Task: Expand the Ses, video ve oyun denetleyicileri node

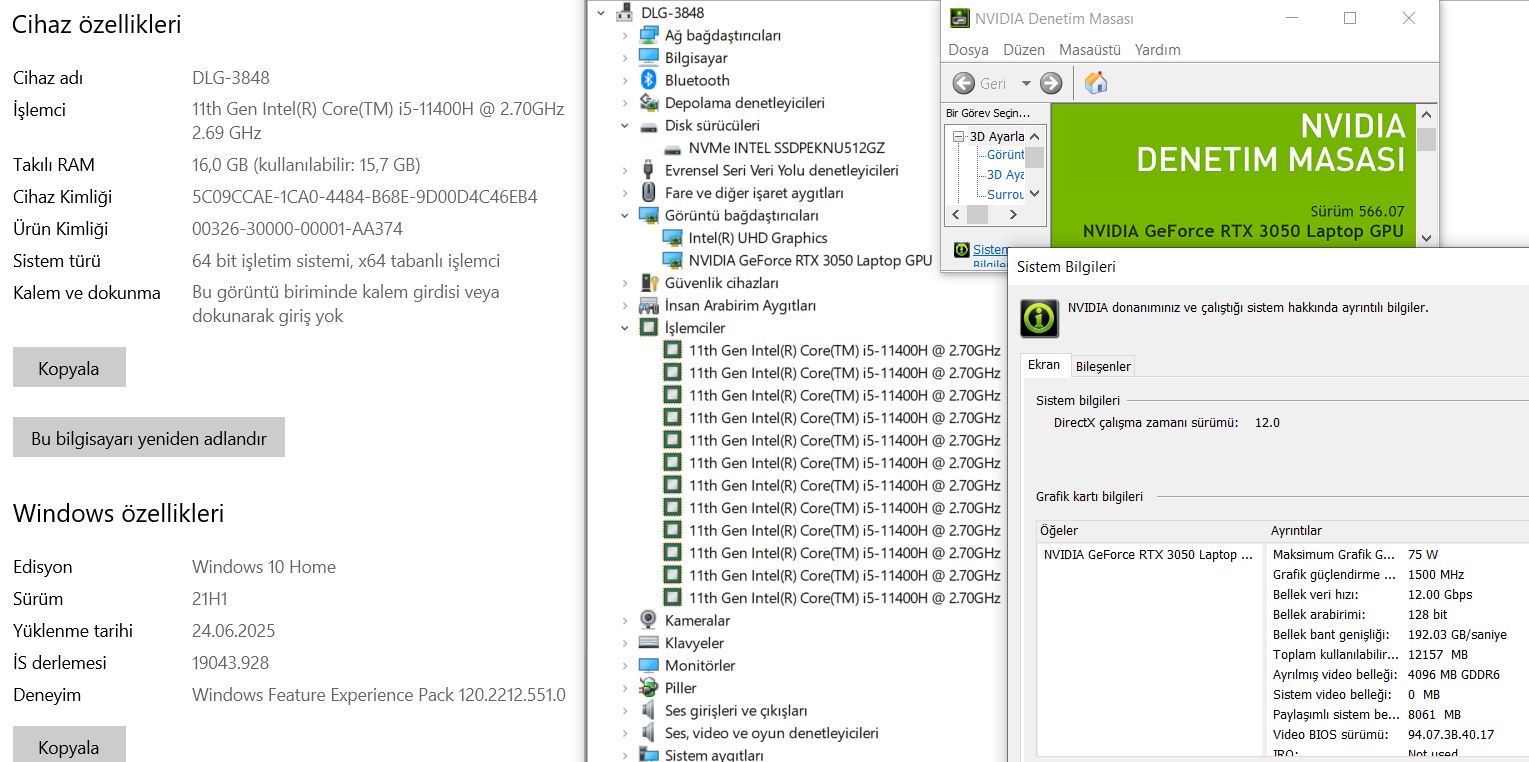Action: tap(625, 733)
